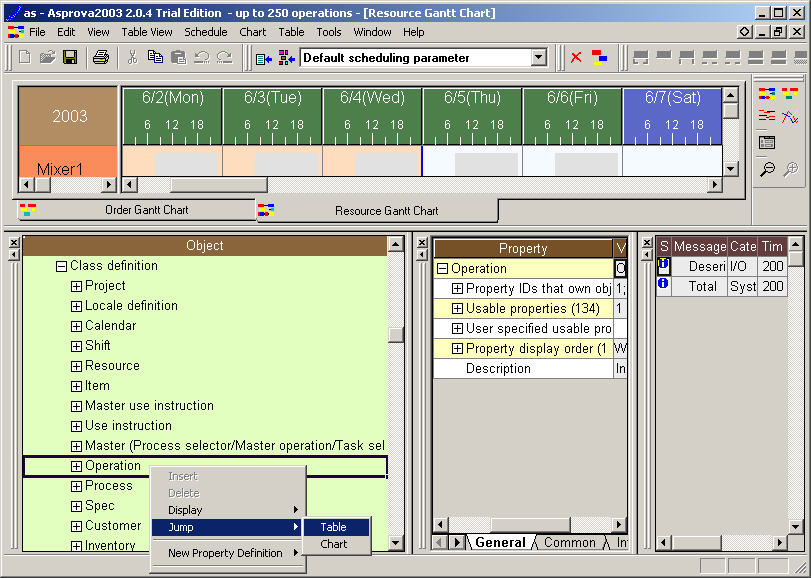
Task: Click the Cut scissors icon
Action: pyautogui.click(x=132, y=57)
